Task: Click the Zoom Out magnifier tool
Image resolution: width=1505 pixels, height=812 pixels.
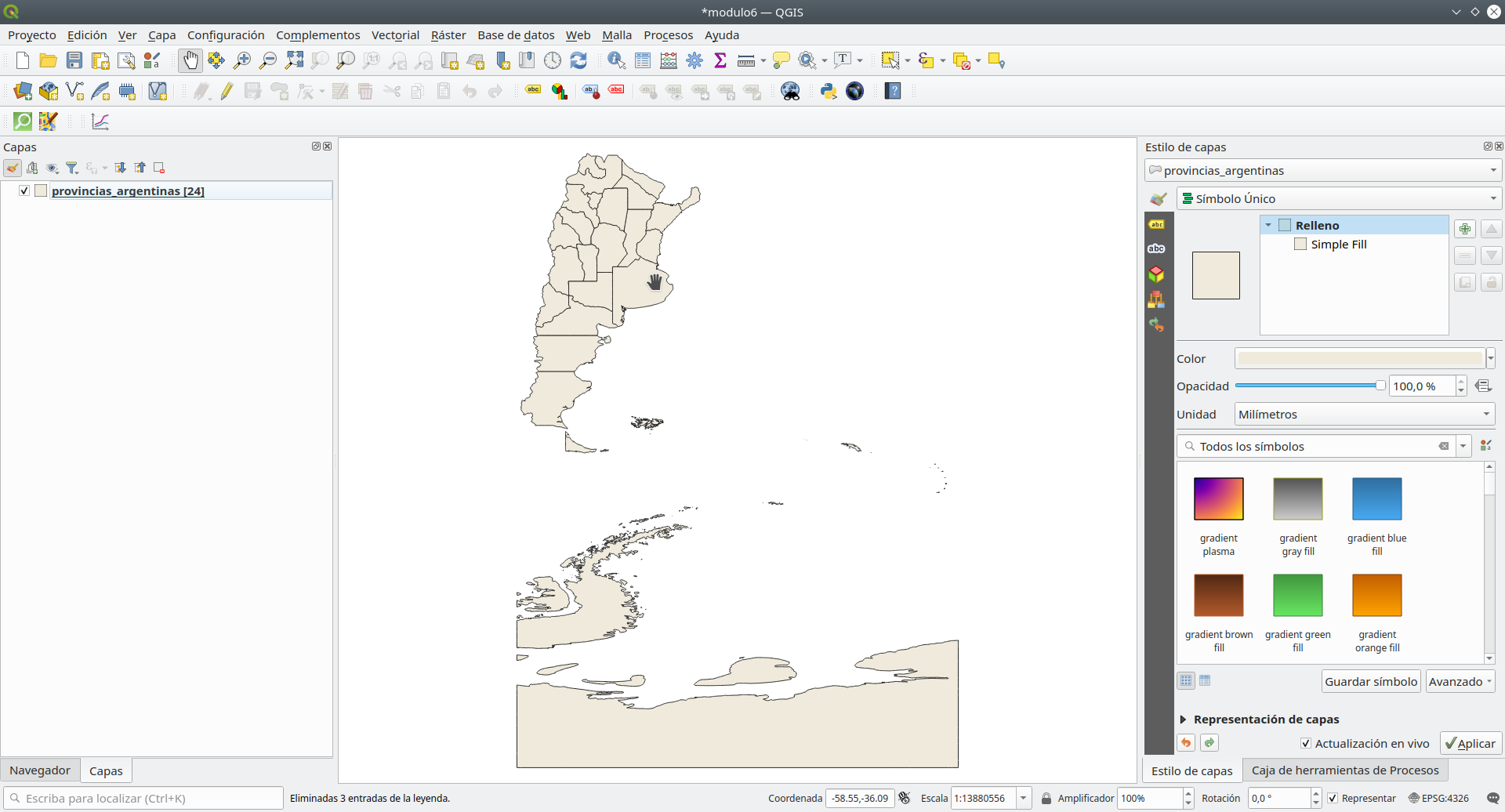Action: pos(268,60)
